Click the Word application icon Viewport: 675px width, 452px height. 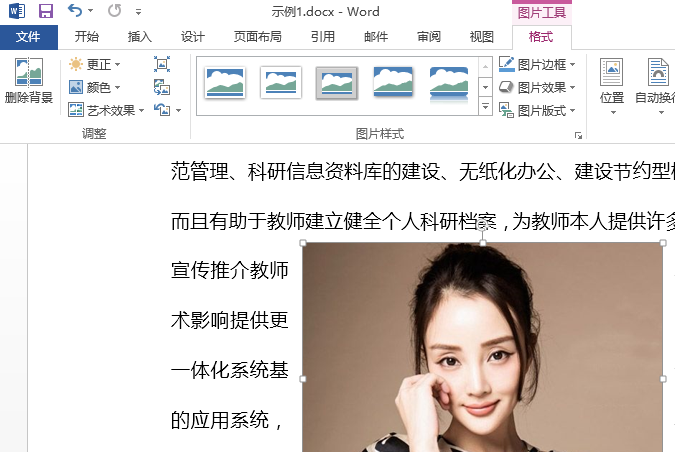pyautogui.click(x=17, y=11)
